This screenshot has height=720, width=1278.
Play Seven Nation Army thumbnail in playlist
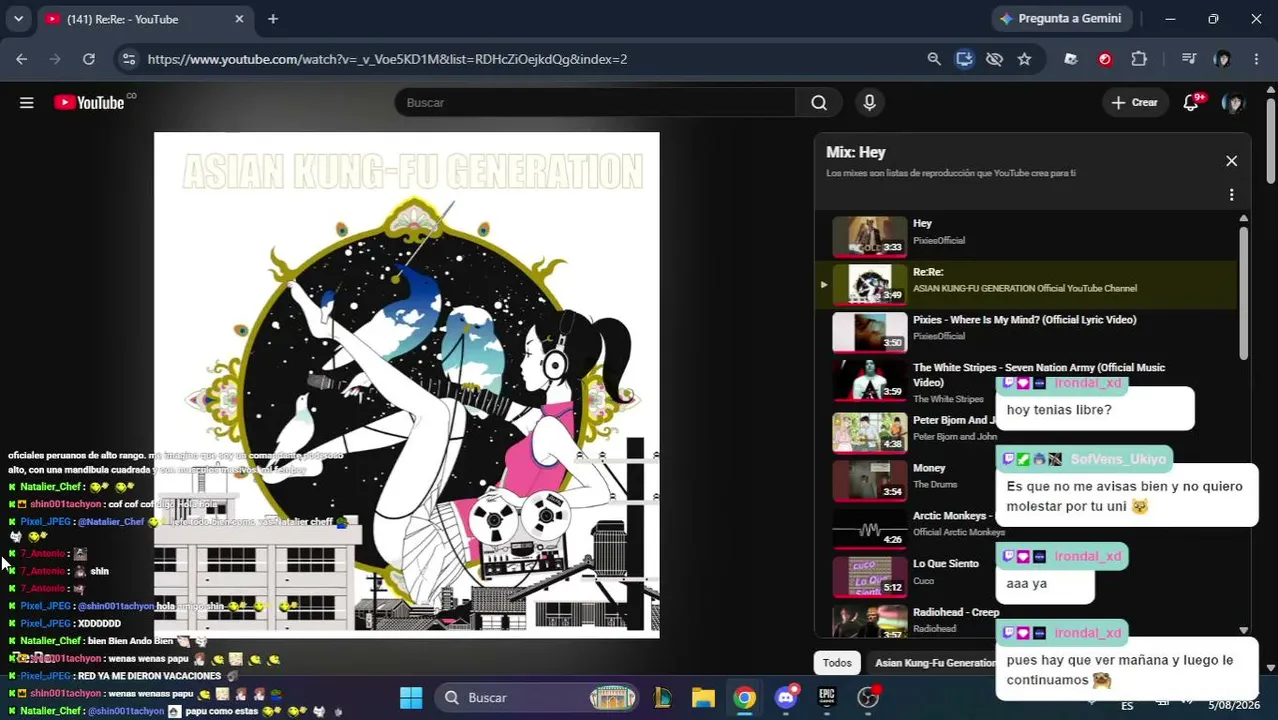point(870,380)
